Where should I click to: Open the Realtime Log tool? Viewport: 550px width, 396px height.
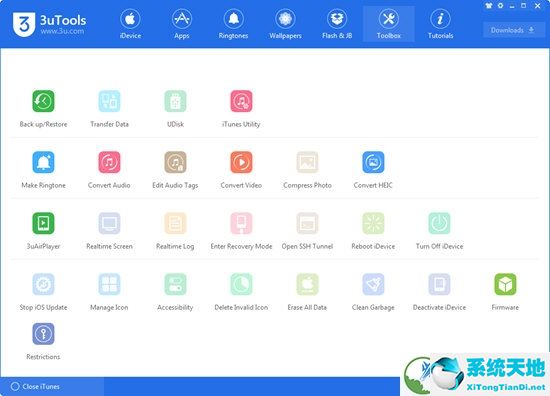coord(175,223)
